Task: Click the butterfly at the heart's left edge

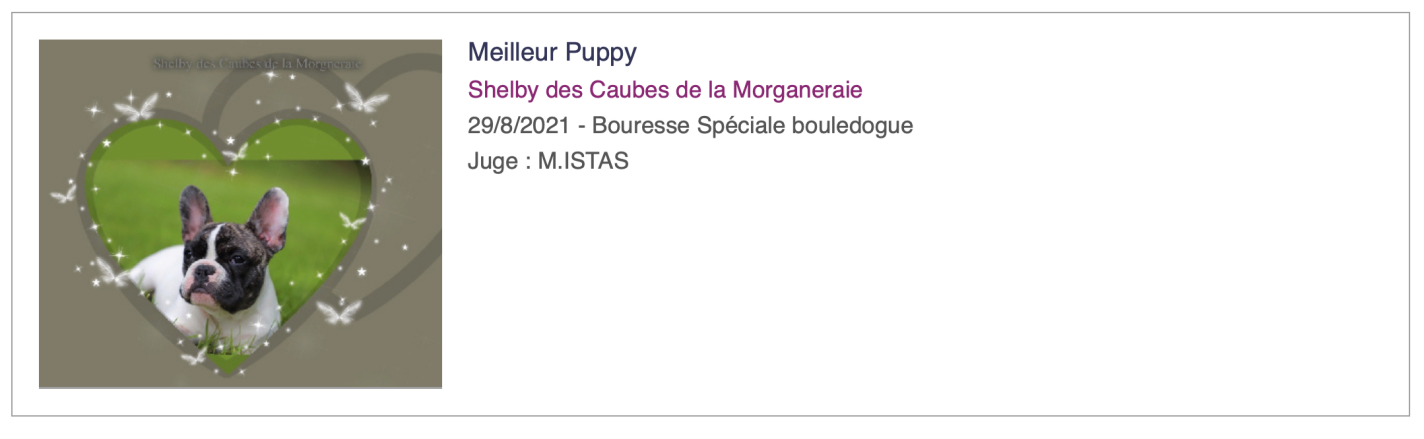Action: tap(64, 192)
